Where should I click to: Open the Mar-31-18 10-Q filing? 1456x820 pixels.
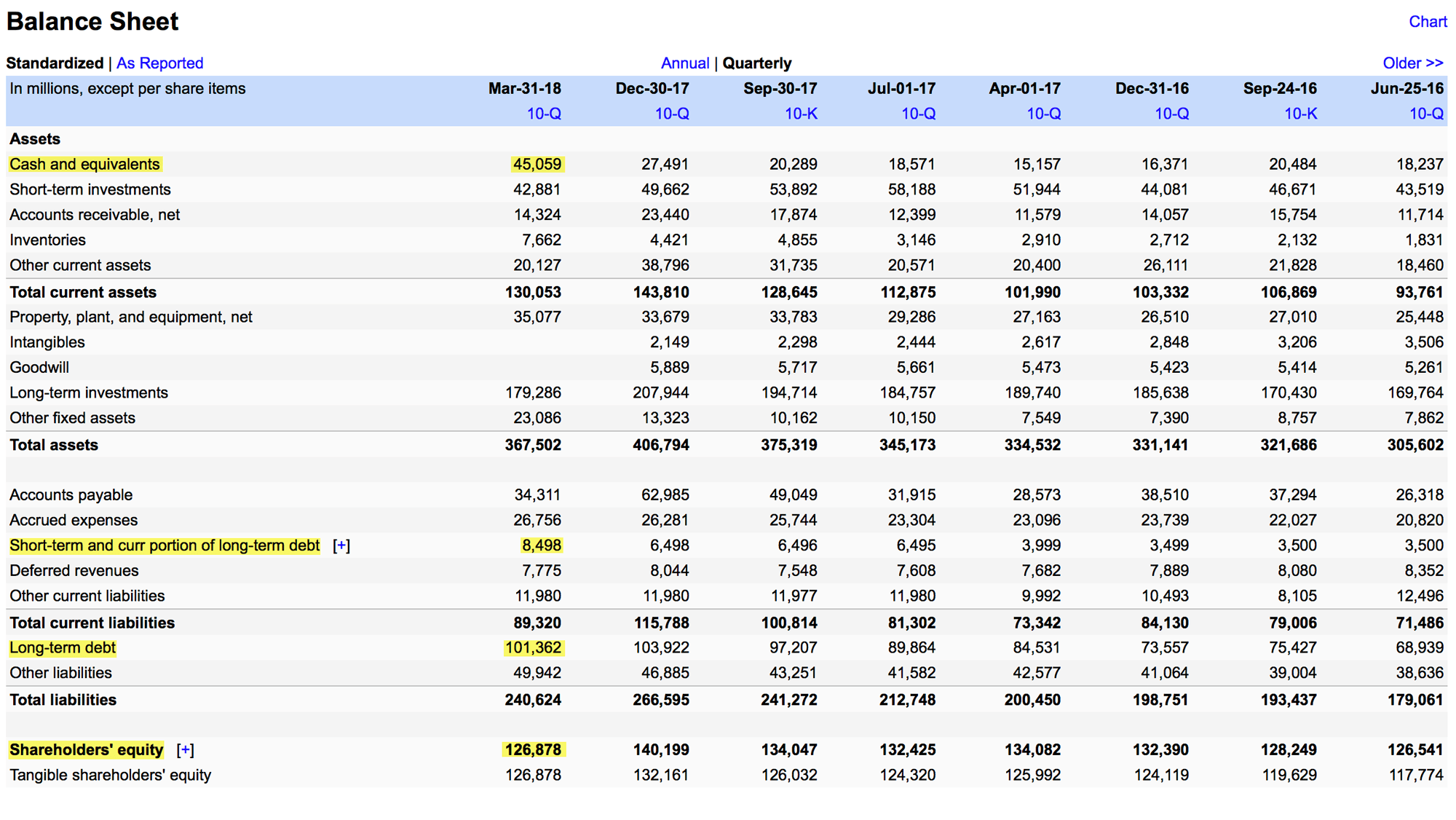coord(544,114)
